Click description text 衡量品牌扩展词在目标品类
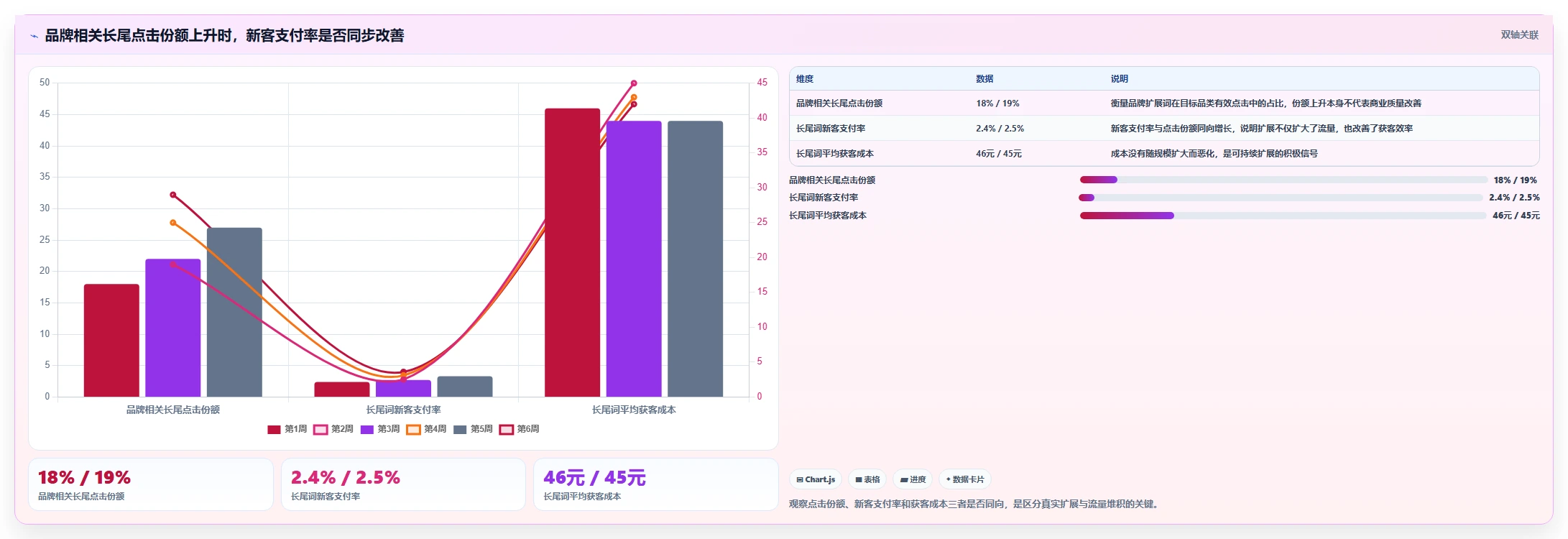 click(1265, 103)
